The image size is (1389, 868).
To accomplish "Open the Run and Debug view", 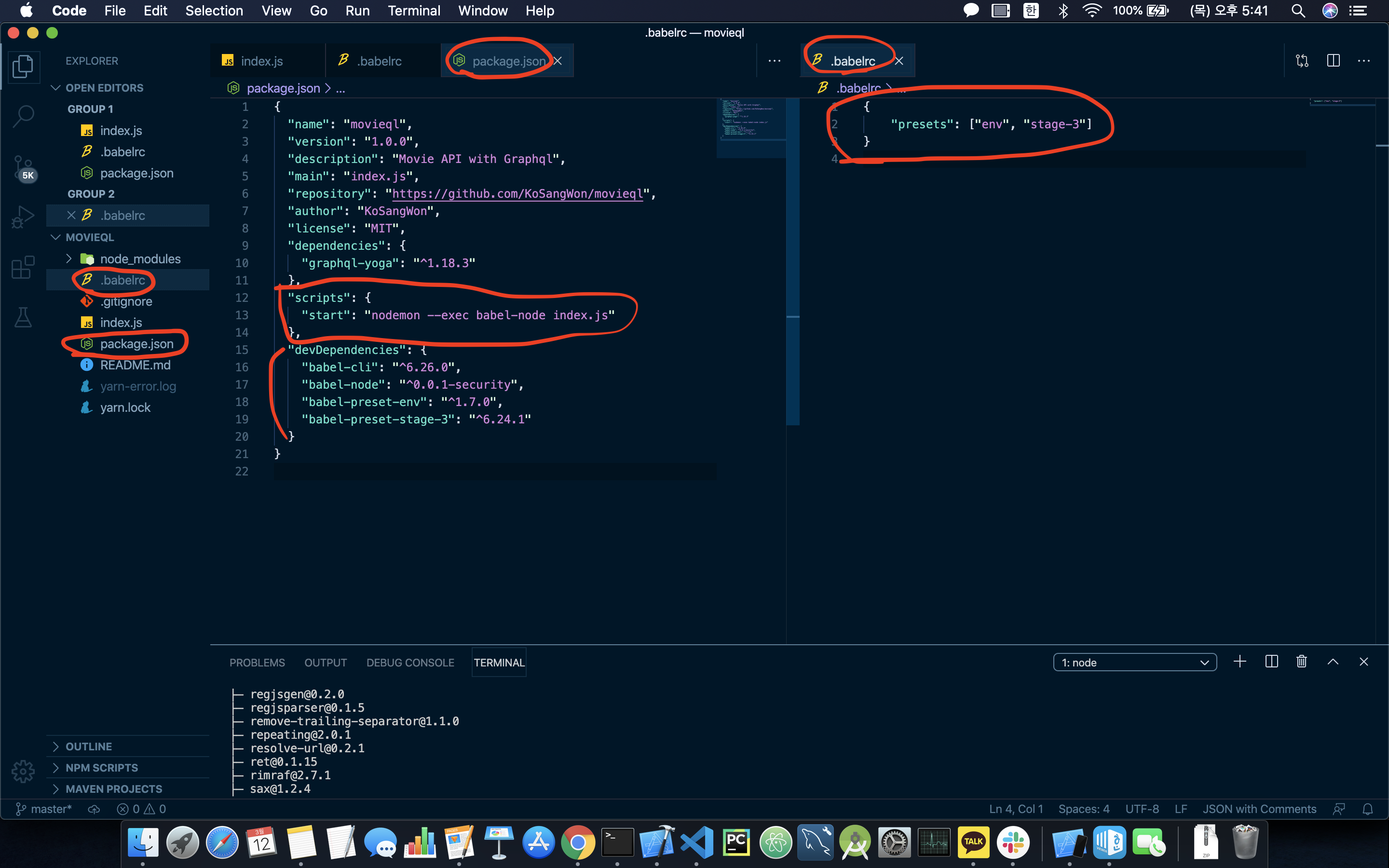I will pos(23,217).
